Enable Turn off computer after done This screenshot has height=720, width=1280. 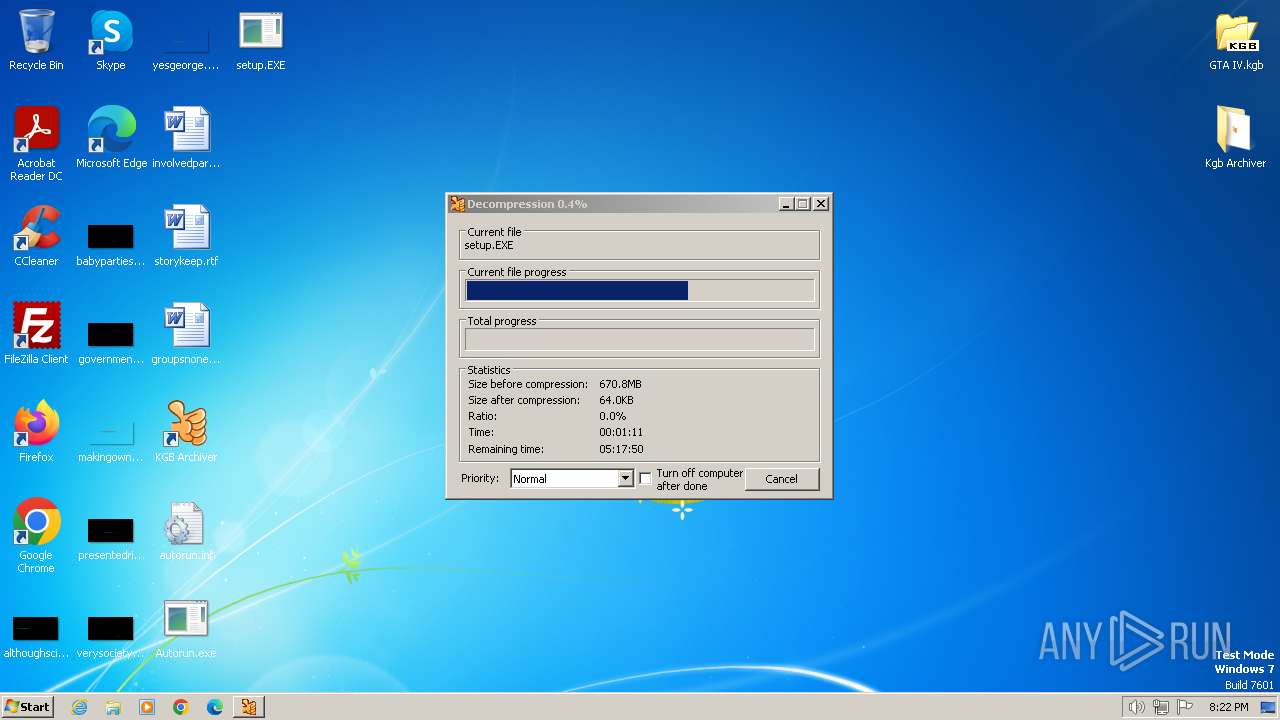tap(645, 479)
